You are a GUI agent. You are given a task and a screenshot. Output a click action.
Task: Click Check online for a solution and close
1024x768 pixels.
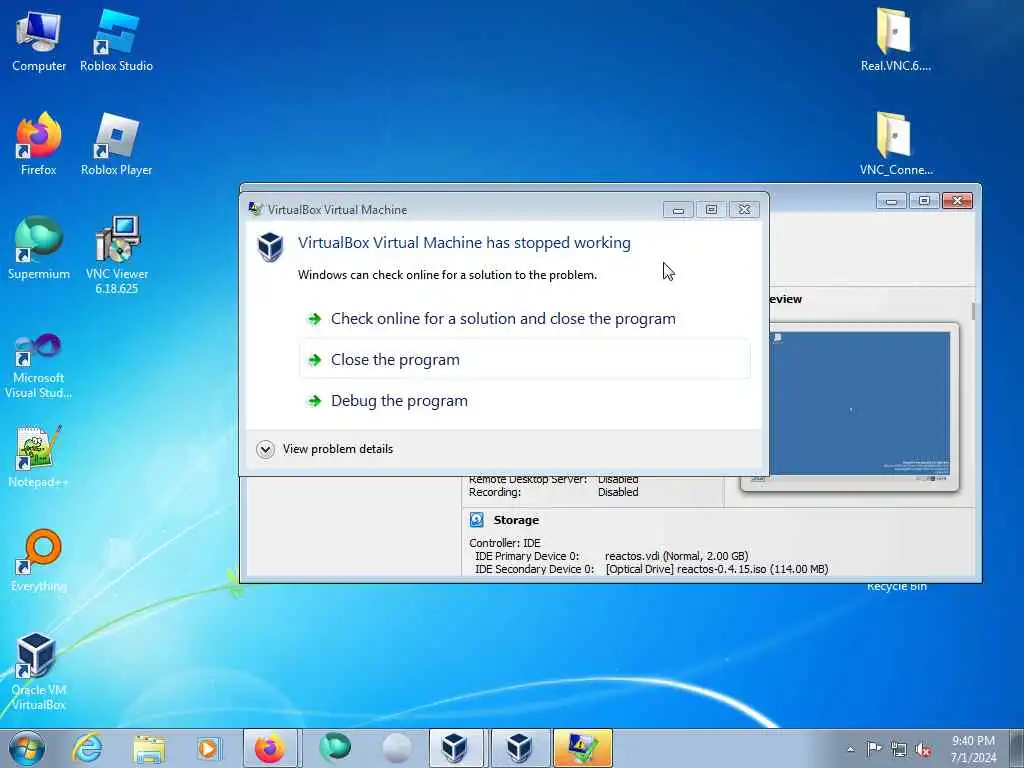tap(525, 319)
